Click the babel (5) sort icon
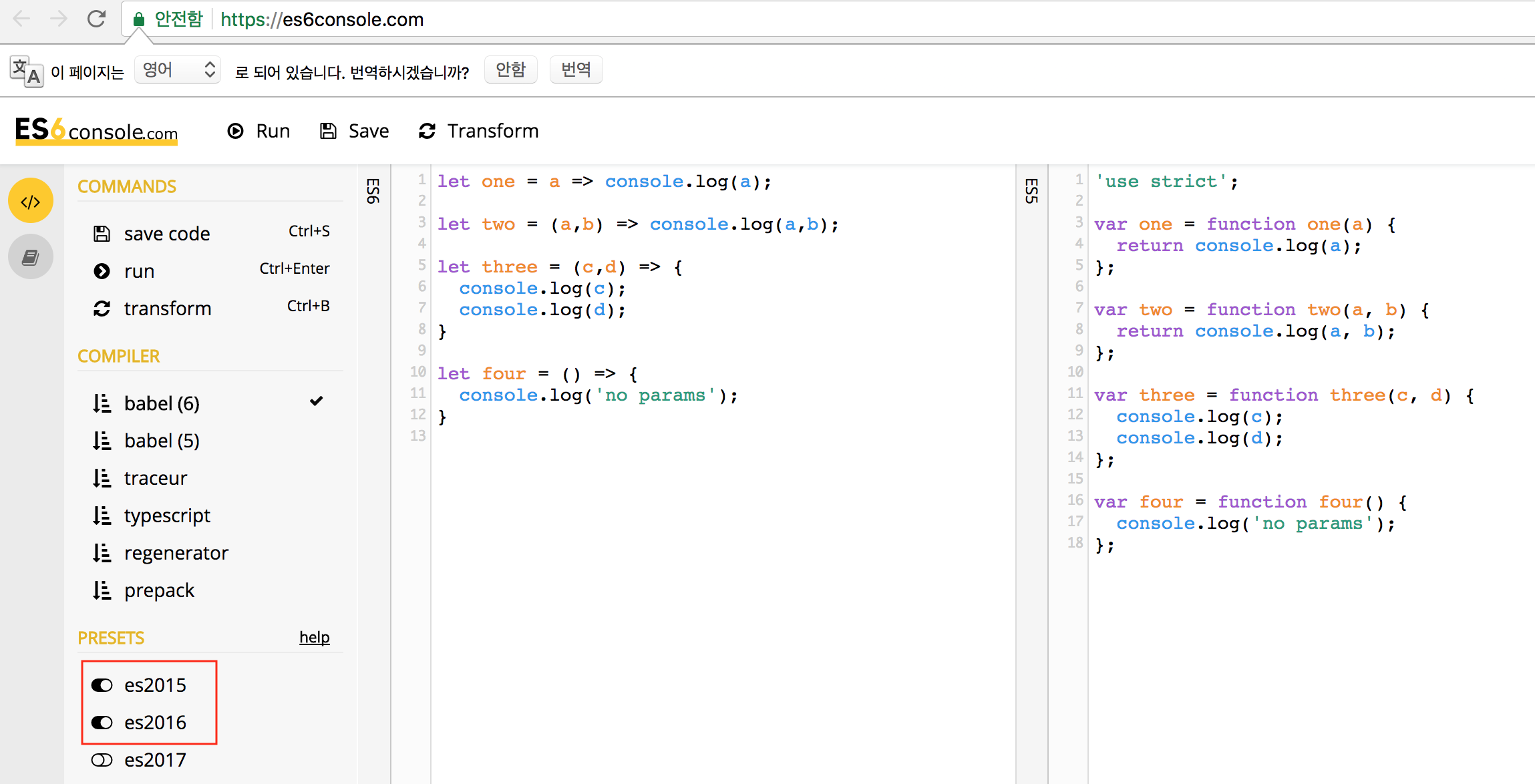Image resolution: width=1535 pixels, height=784 pixels. tap(102, 441)
